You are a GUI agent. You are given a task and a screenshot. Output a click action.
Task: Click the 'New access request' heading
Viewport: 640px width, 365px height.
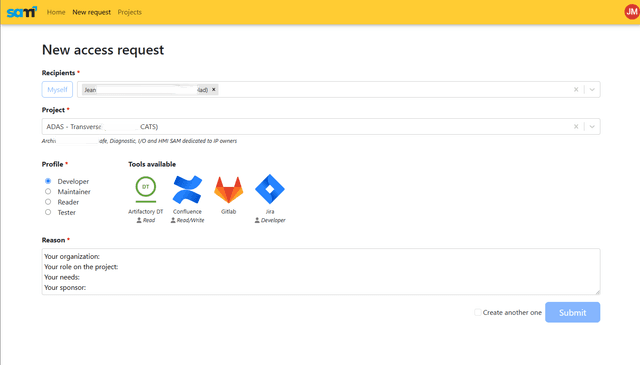pyautogui.click(x=103, y=50)
